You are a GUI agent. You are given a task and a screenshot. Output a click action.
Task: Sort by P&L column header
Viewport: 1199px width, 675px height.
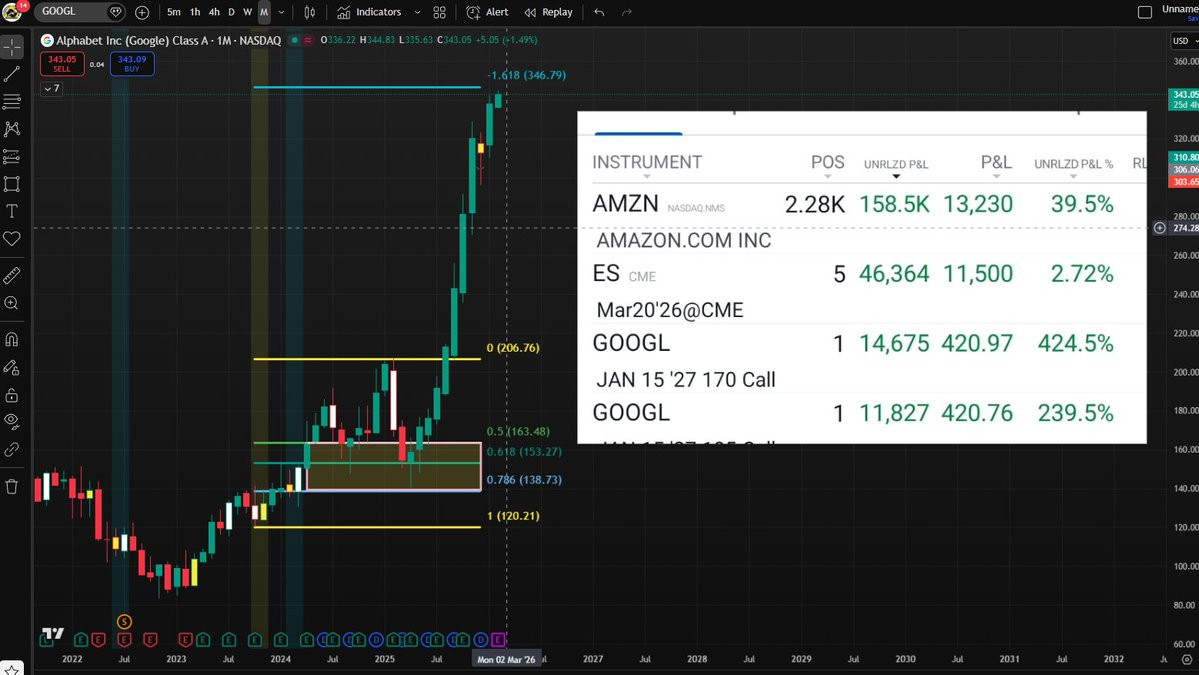[x=996, y=162]
